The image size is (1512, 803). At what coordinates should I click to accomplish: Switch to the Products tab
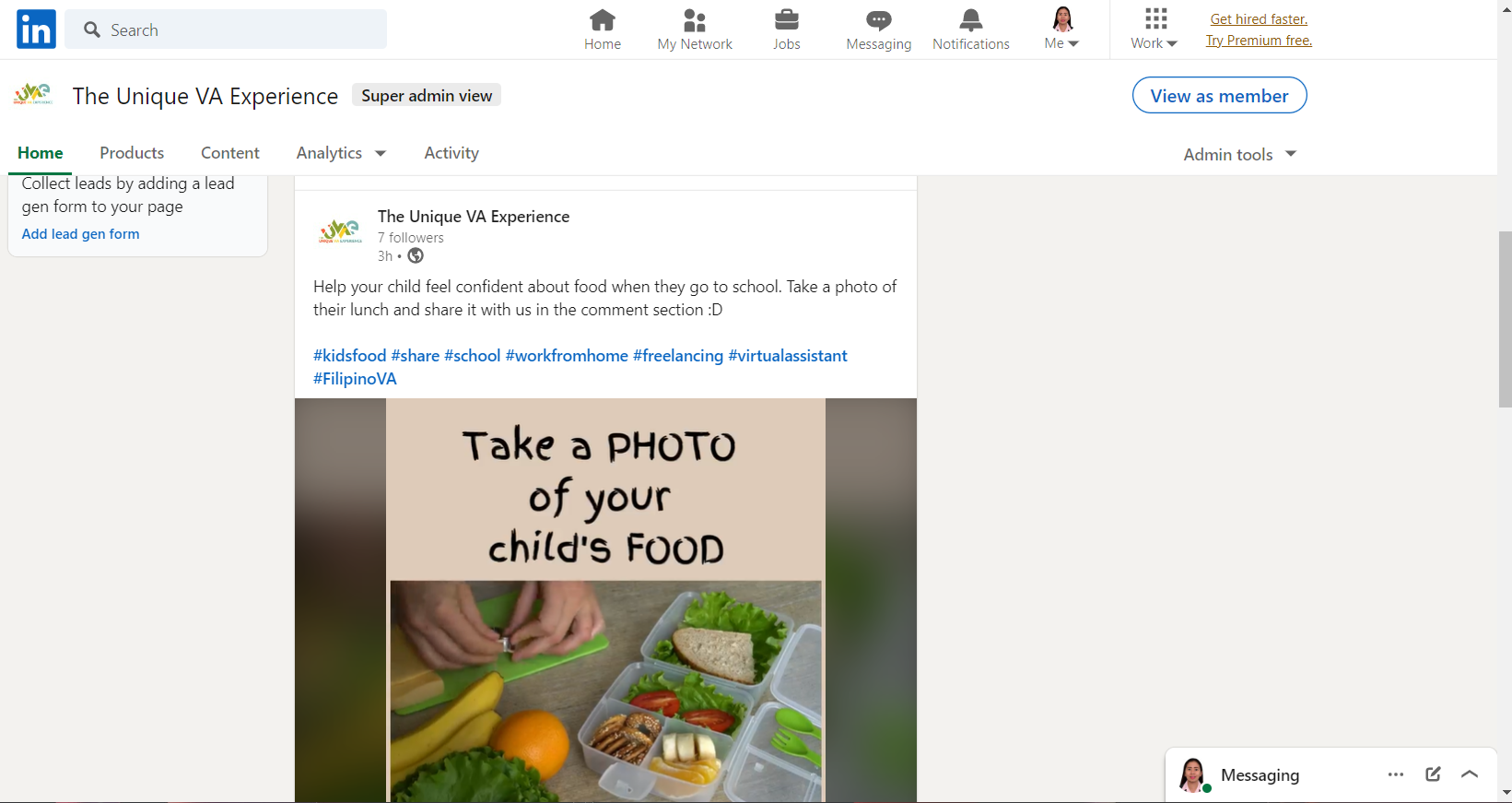tap(132, 153)
